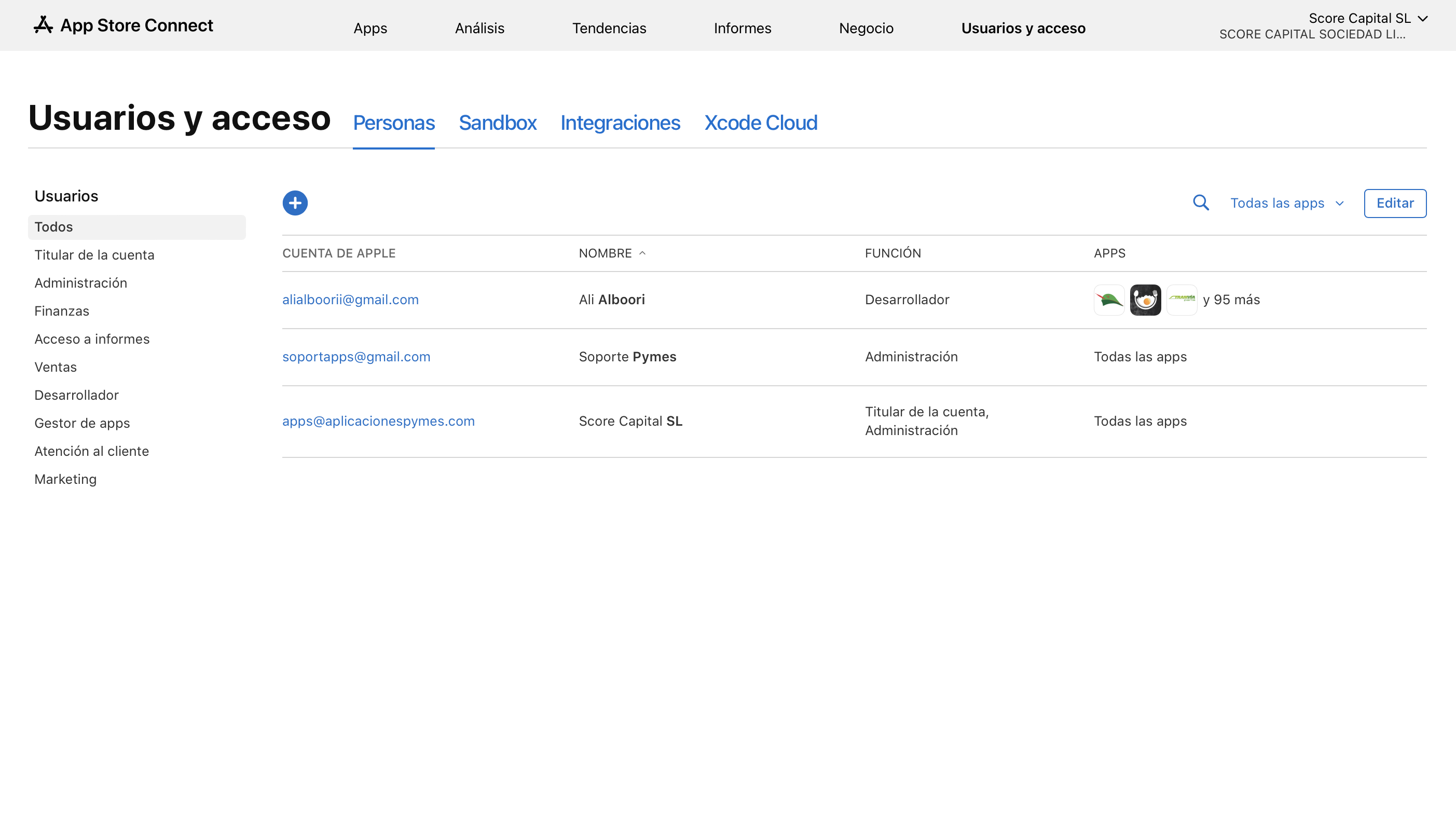Open the dark plate app icon
Viewport: 1456px width, 813px height.
pyautogui.click(x=1145, y=300)
